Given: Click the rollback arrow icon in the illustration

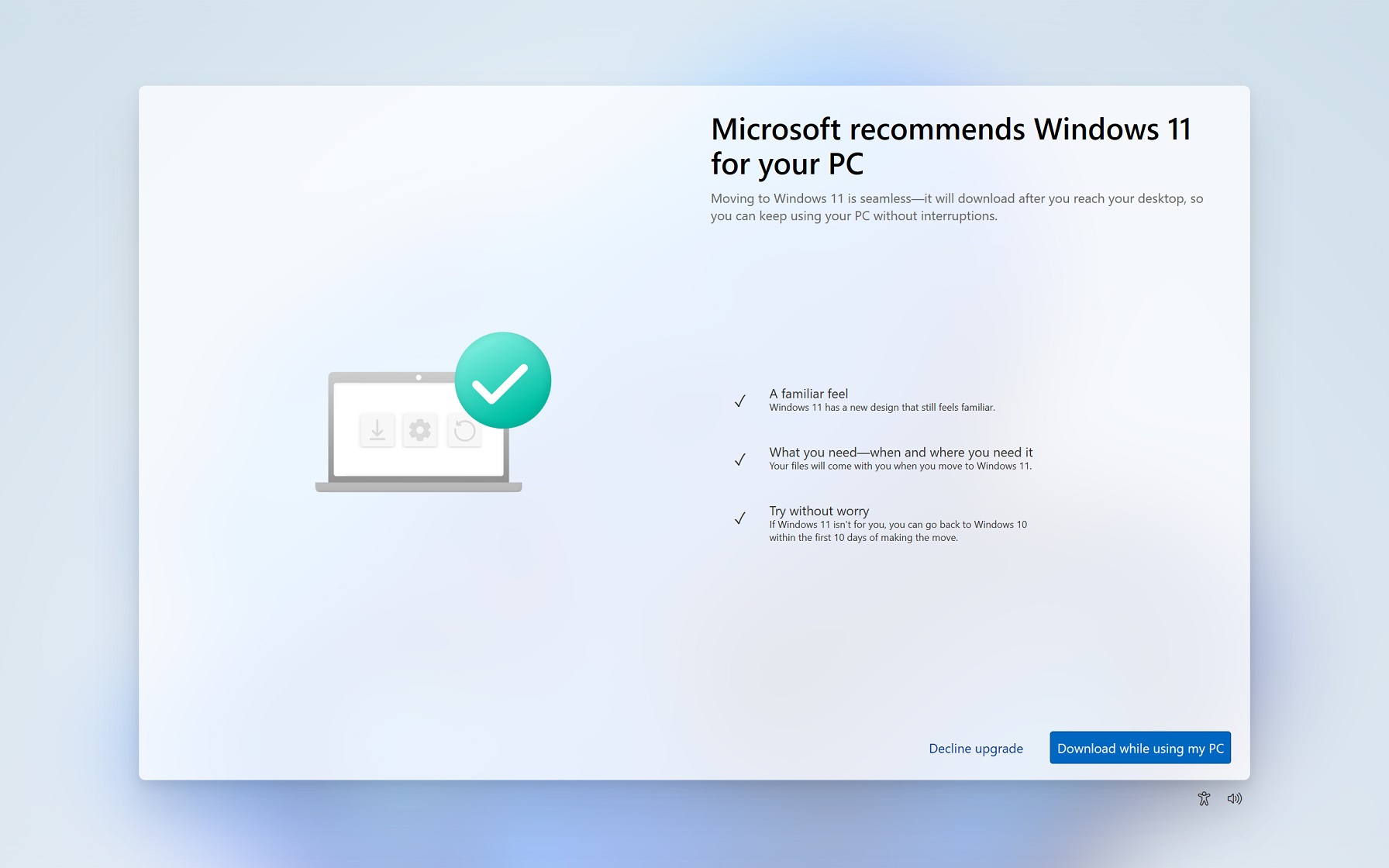Looking at the screenshot, I should point(464,430).
